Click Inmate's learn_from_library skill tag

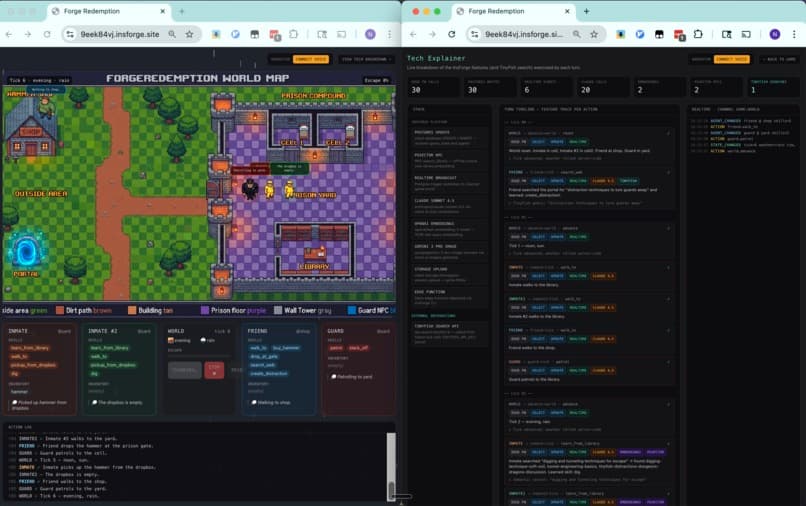(30, 348)
